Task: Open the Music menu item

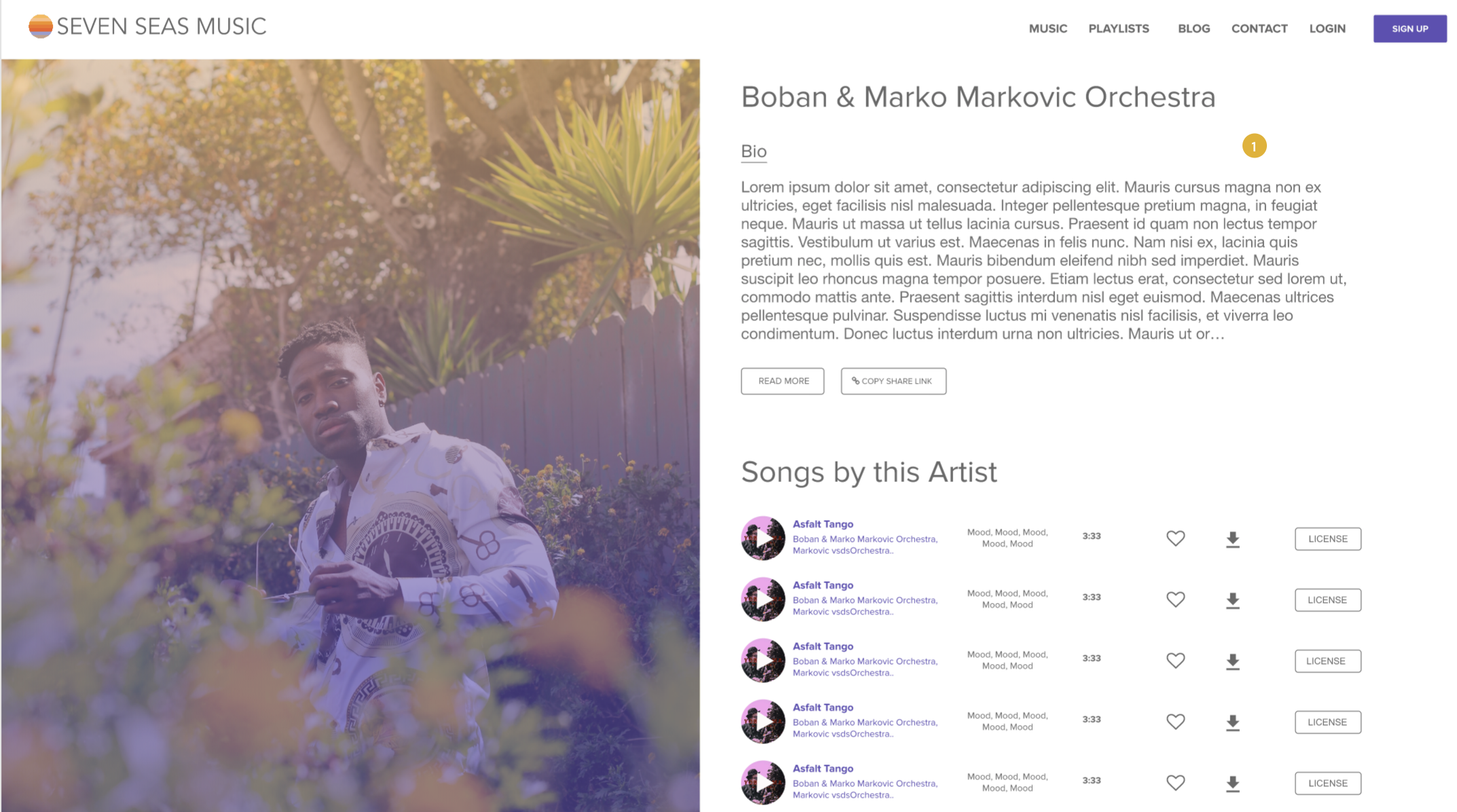Action: click(1048, 29)
